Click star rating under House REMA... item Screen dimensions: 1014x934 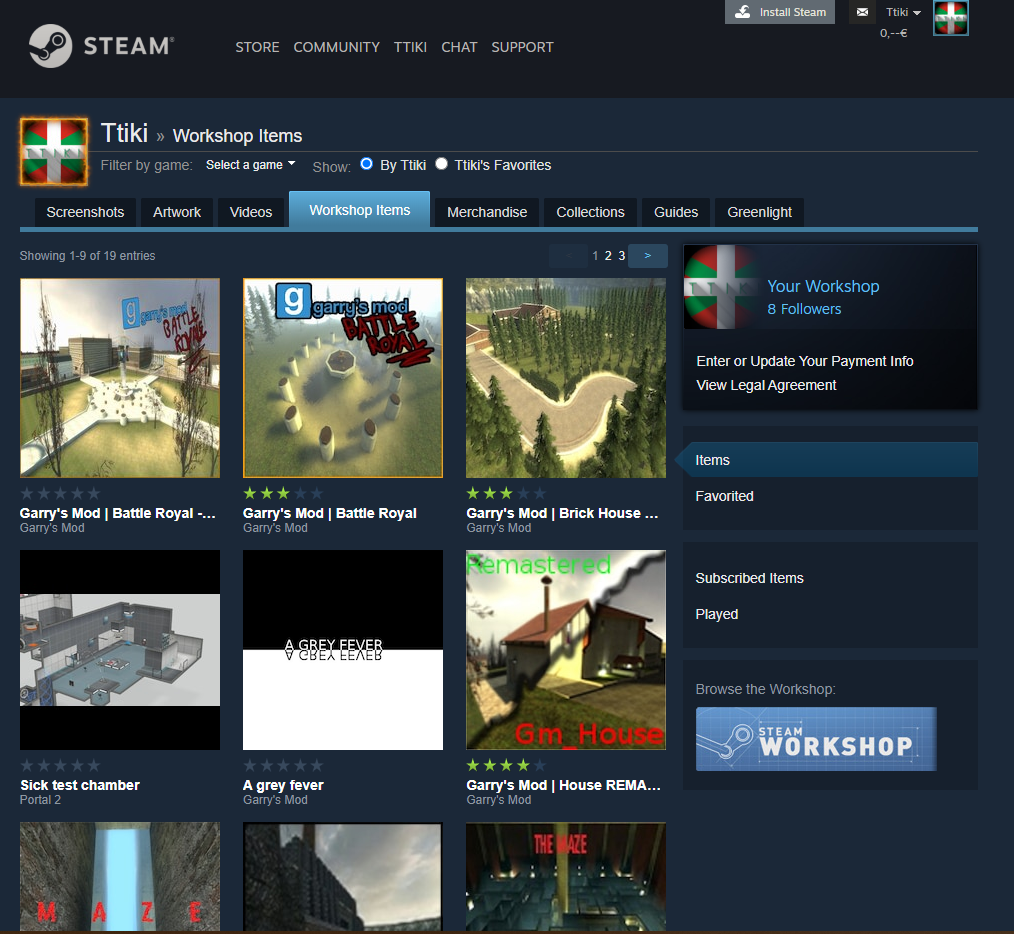tap(506, 765)
